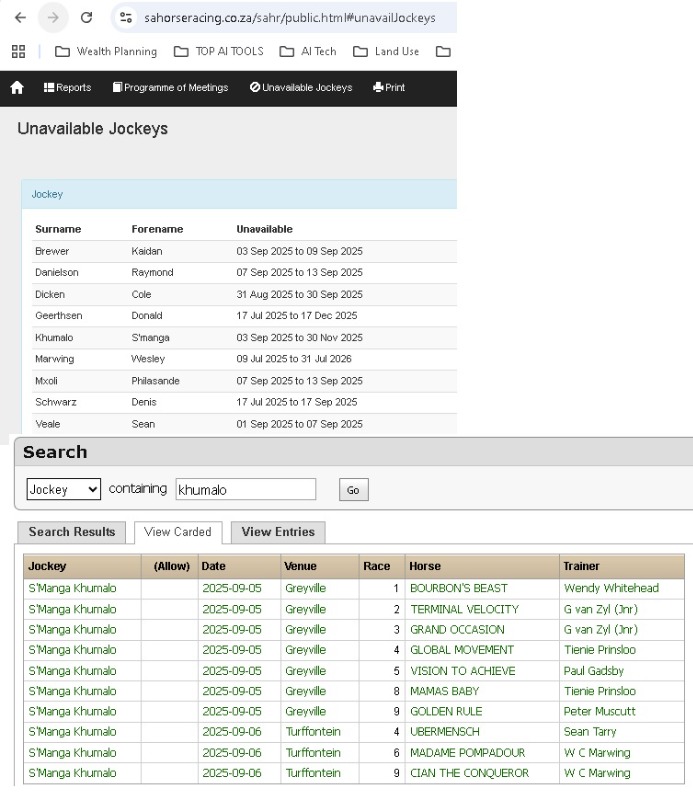Select Unavailable Jockeys in navigation bar
This screenshot has height=800, width=693.
coord(301,88)
